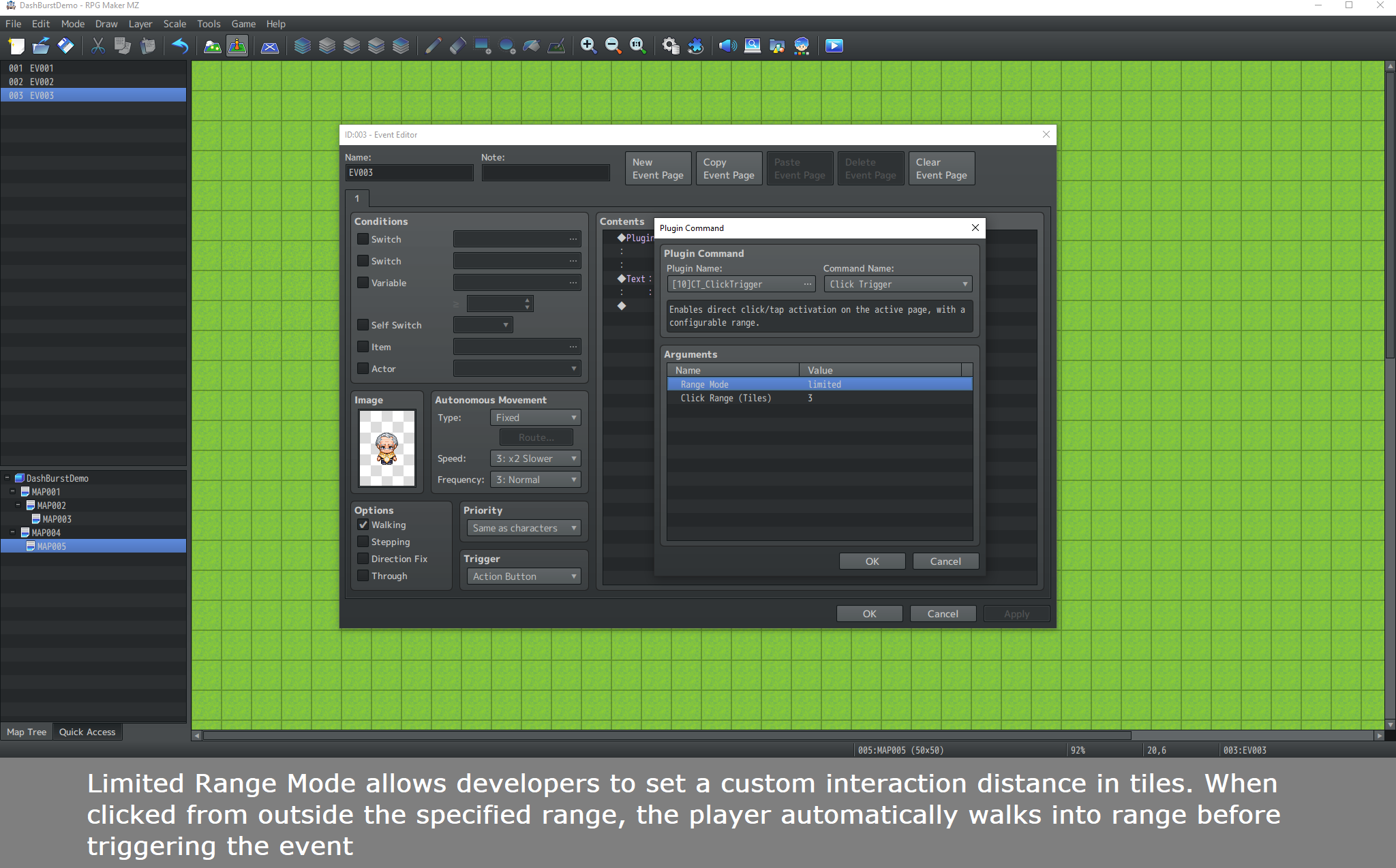This screenshot has width=1396, height=868.
Task: Select the Rectangle drawing tool
Action: click(x=482, y=46)
